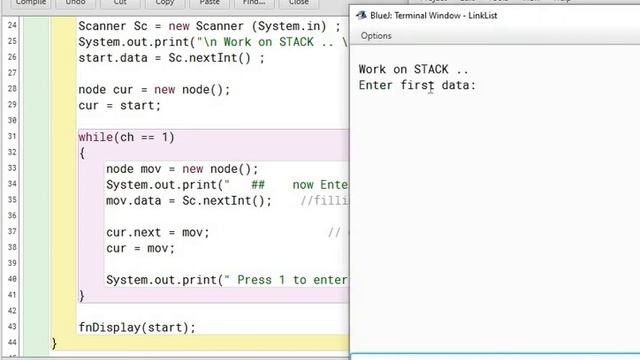
Task: Click the 'Work on STACK ..' terminal output line
Action: coord(413,69)
